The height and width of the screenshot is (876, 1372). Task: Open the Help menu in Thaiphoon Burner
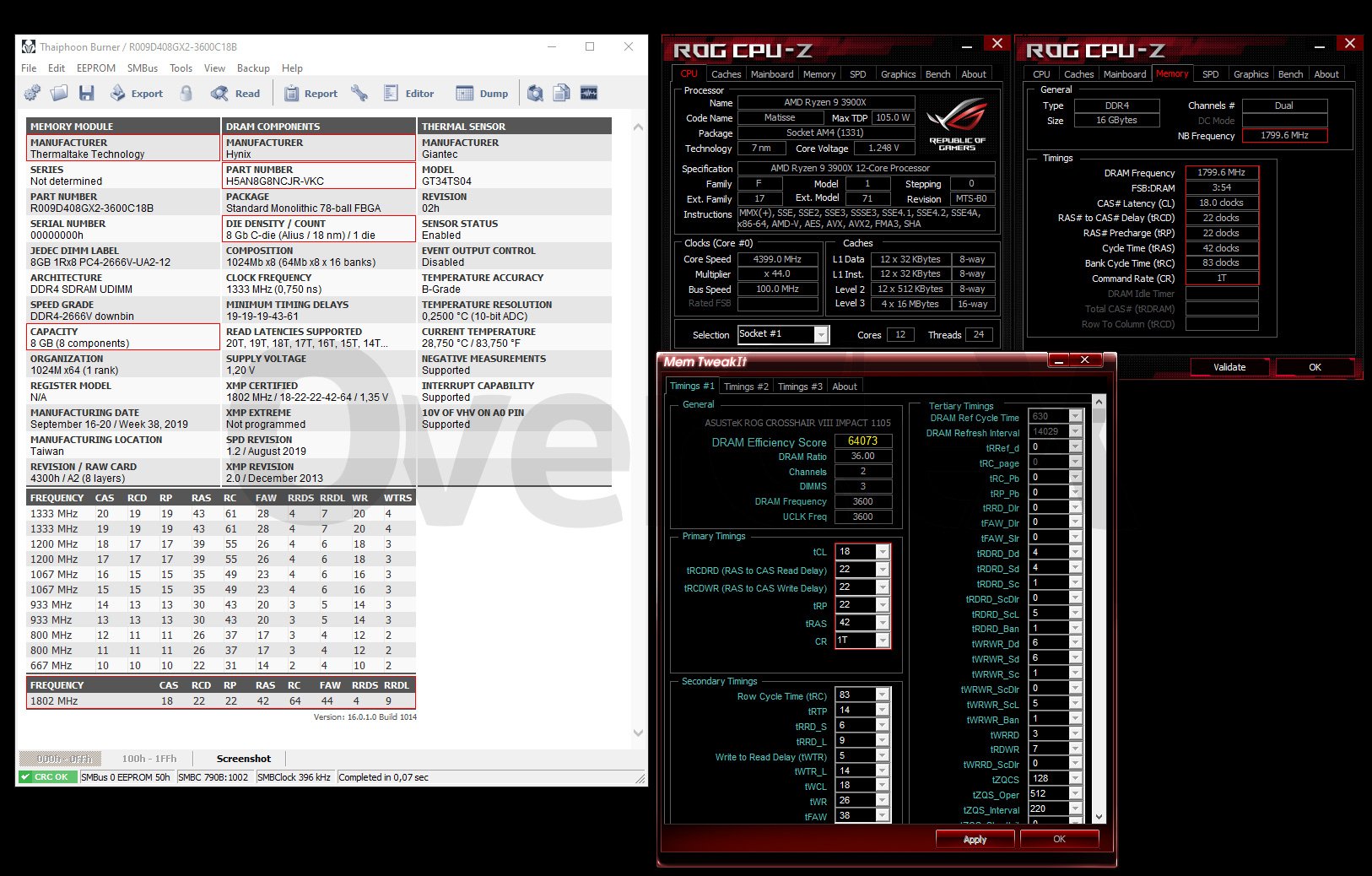(x=292, y=68)
